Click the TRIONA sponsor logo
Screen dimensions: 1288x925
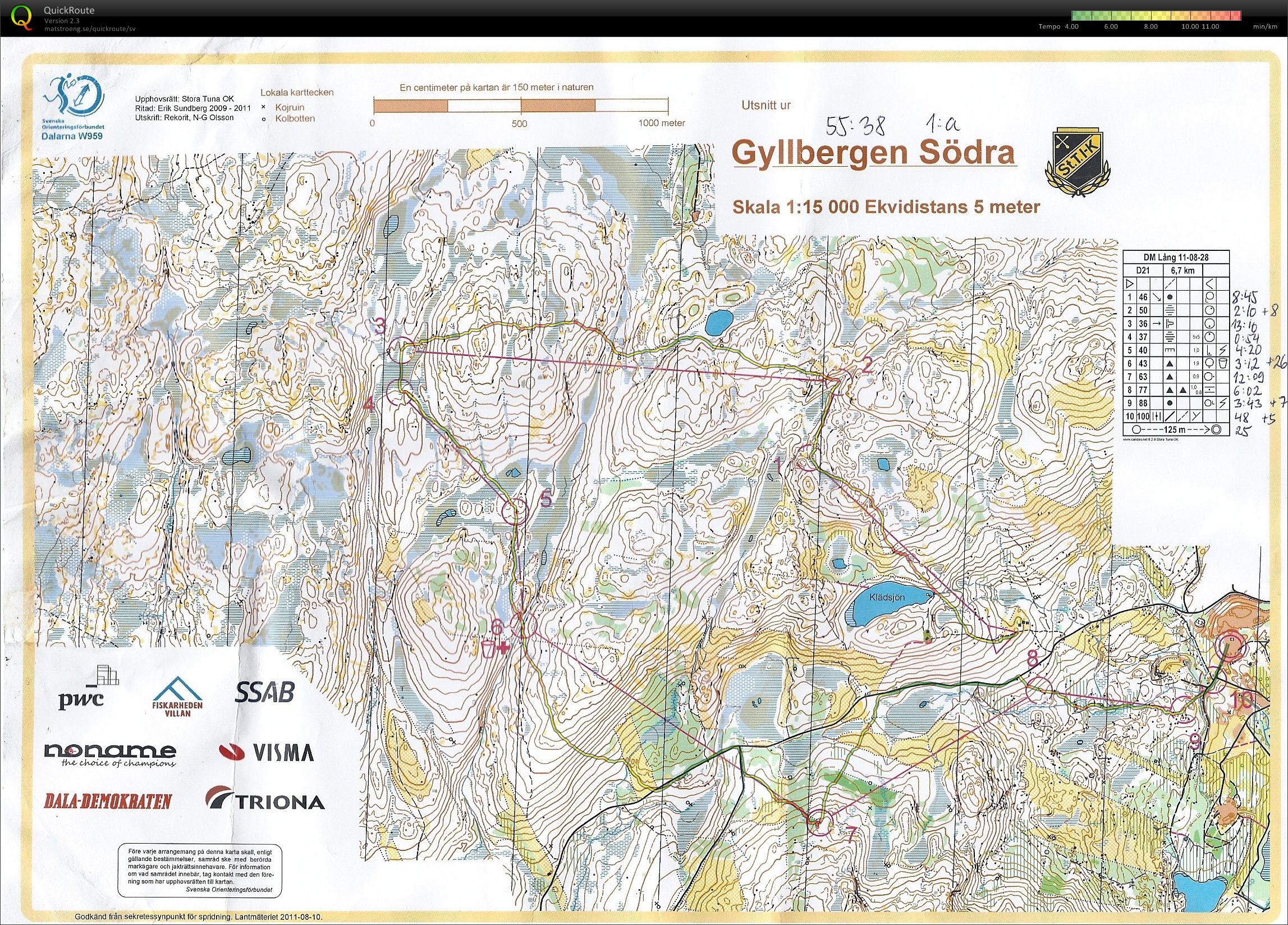click(265, 798)
